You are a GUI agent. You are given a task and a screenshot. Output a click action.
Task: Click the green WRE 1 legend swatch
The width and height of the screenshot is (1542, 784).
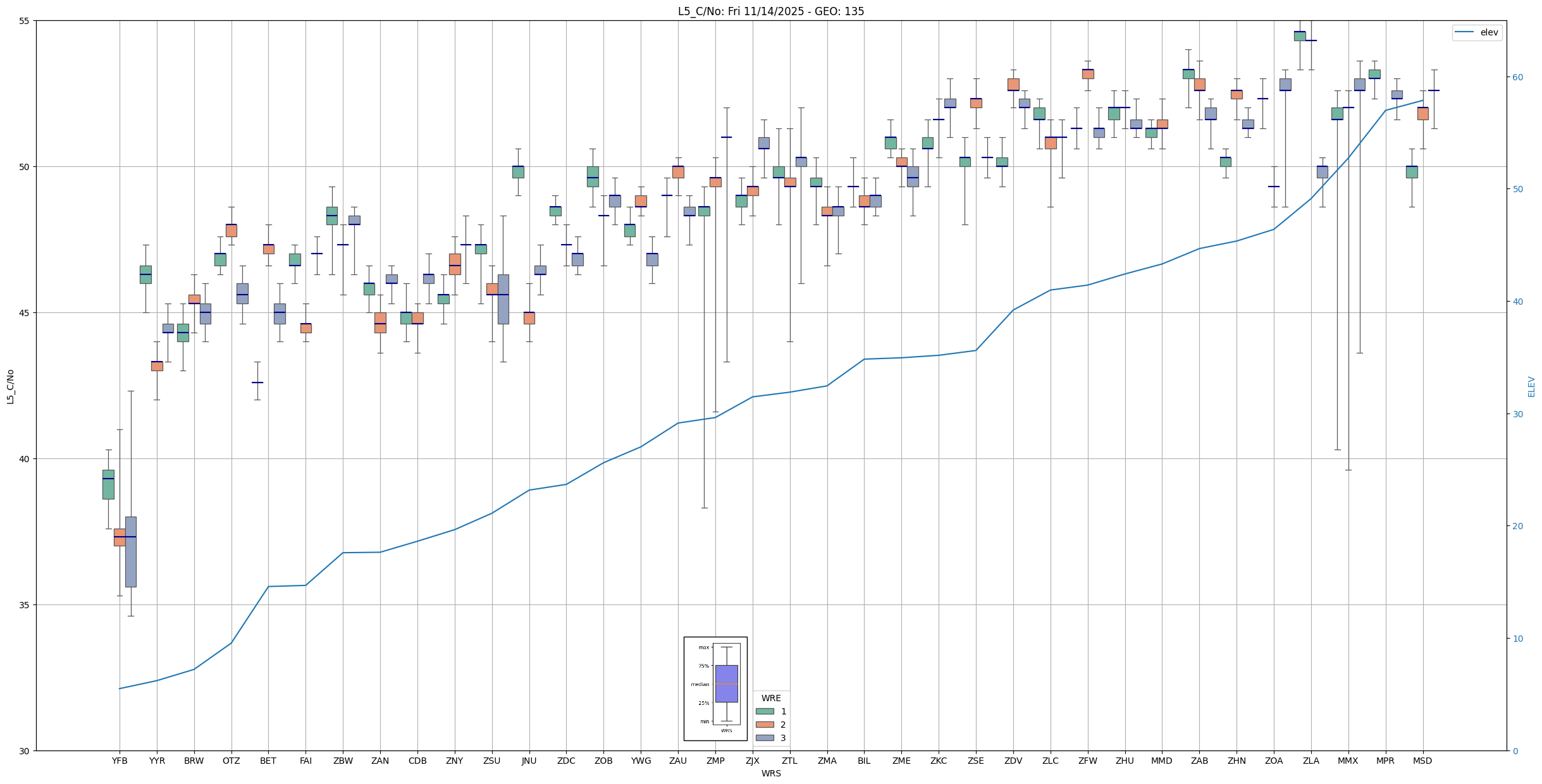[764, 711]
